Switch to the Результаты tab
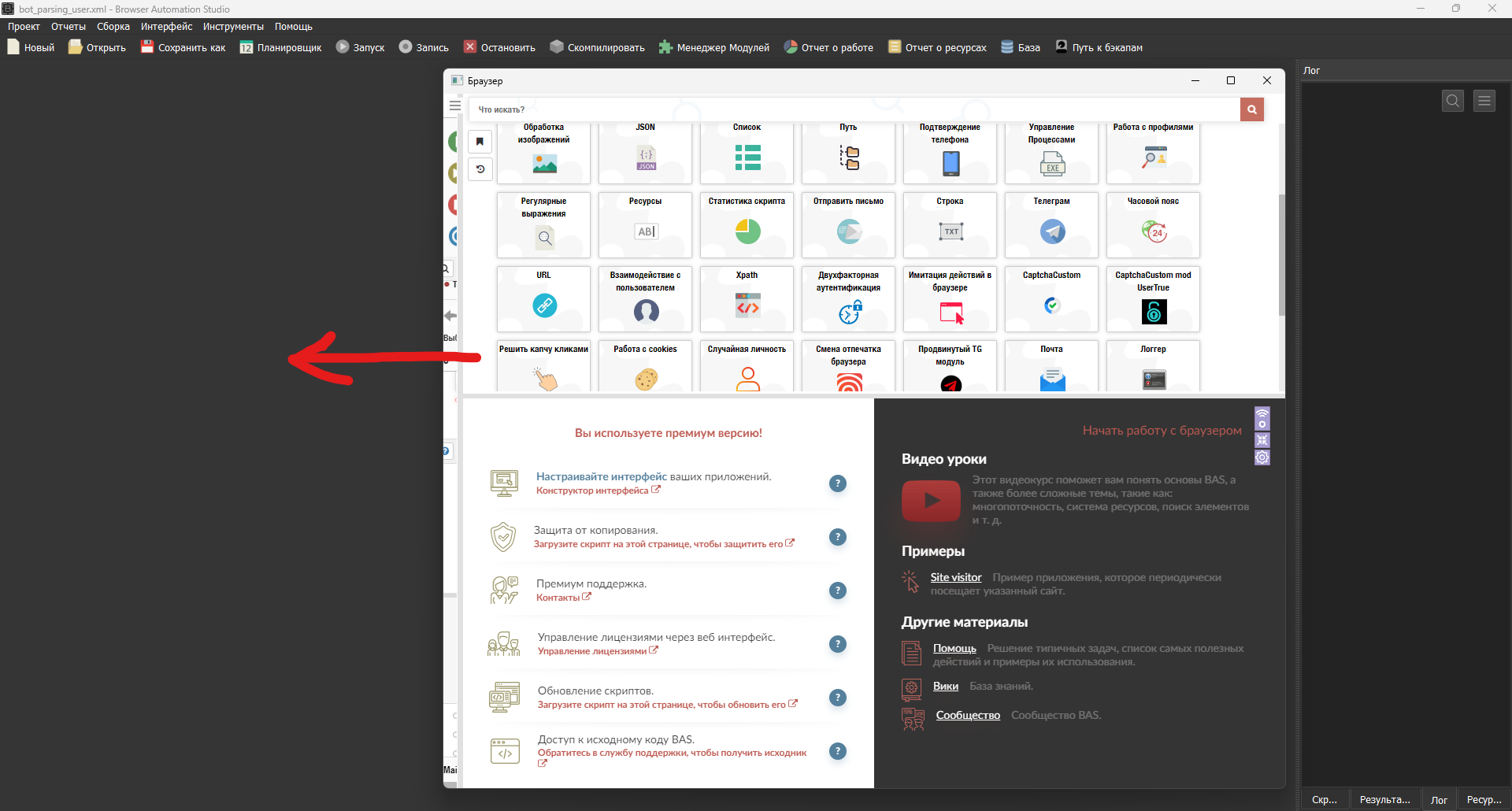 point(1384,799)
